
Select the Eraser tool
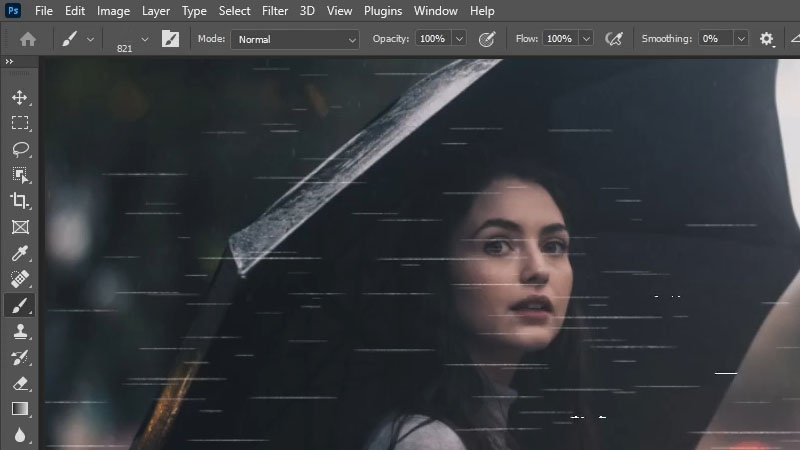point(20,384)
